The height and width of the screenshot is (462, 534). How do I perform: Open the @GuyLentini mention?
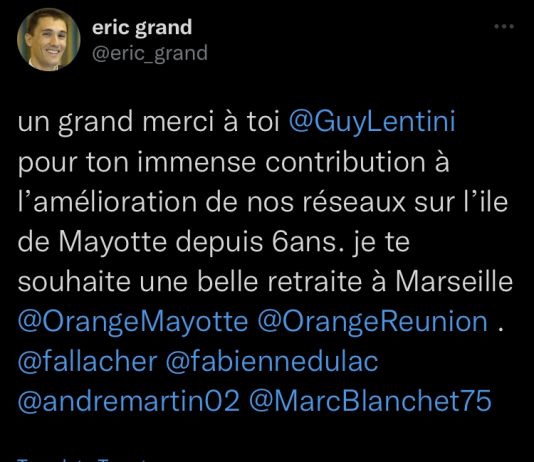[372, 122]
